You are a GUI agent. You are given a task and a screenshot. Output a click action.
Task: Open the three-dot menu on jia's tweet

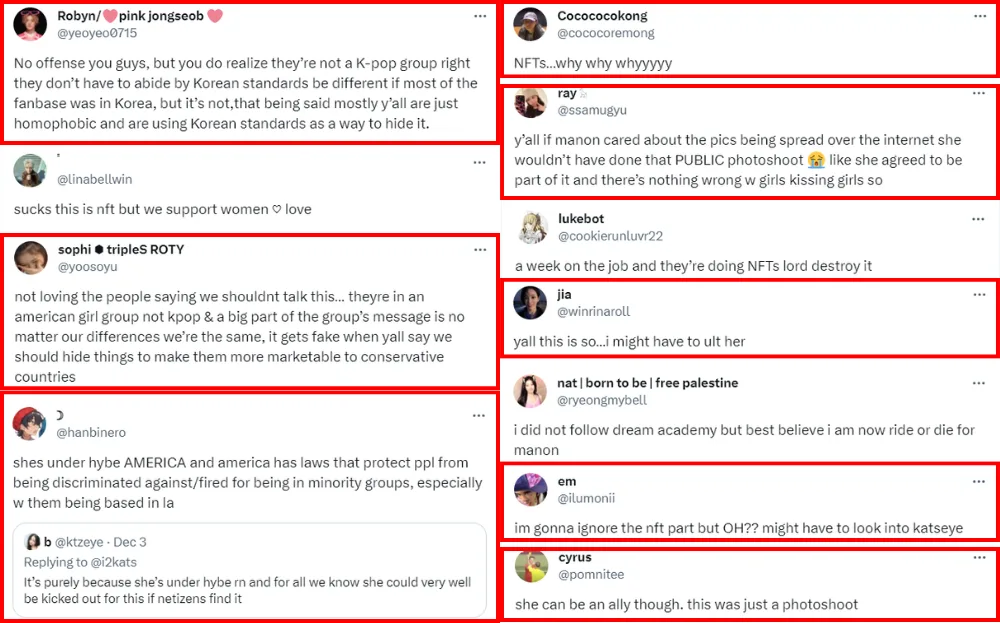click(978, 295)
